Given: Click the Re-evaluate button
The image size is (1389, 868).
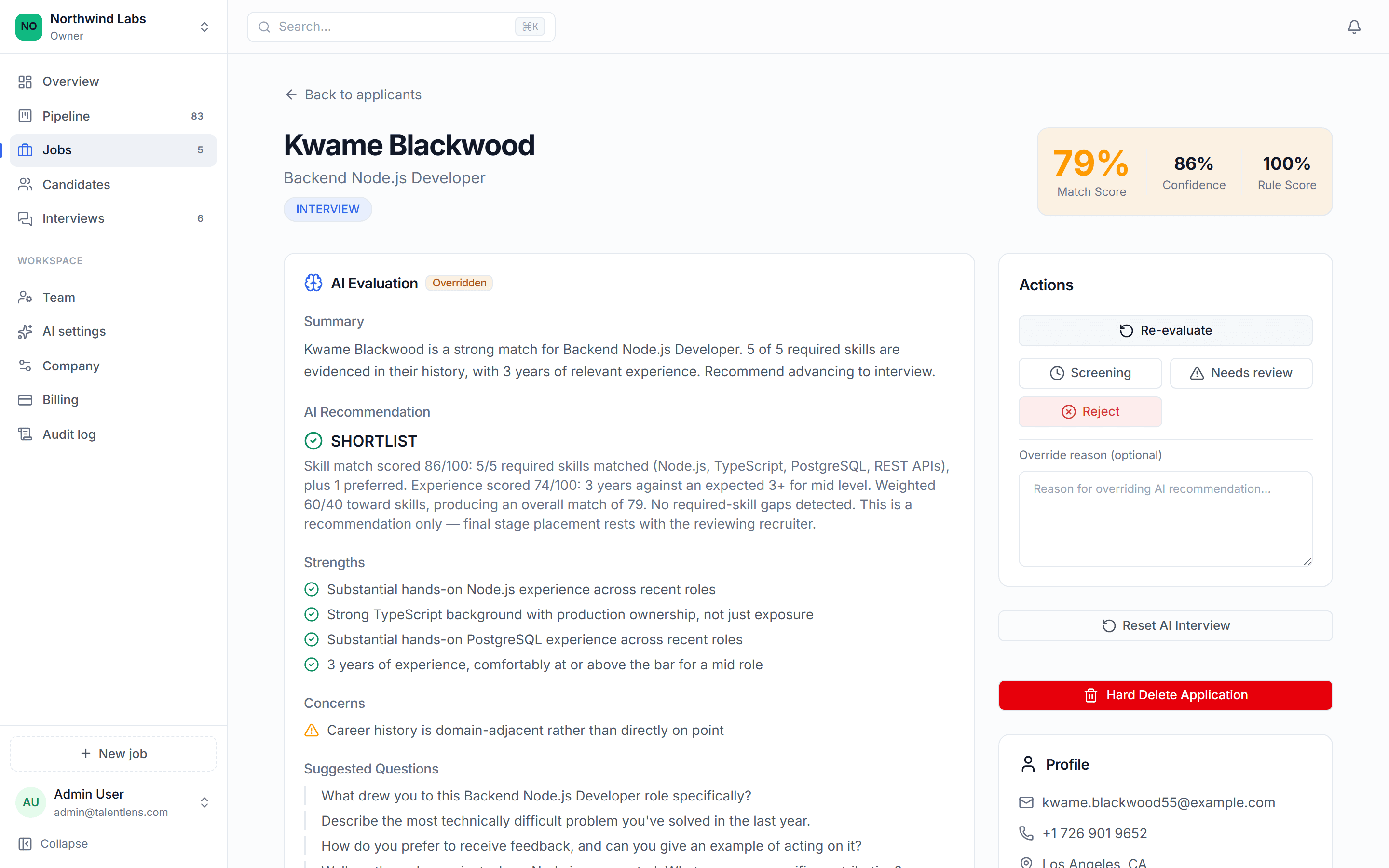Looking at the screenshot, I should (x=1165, y=331).
